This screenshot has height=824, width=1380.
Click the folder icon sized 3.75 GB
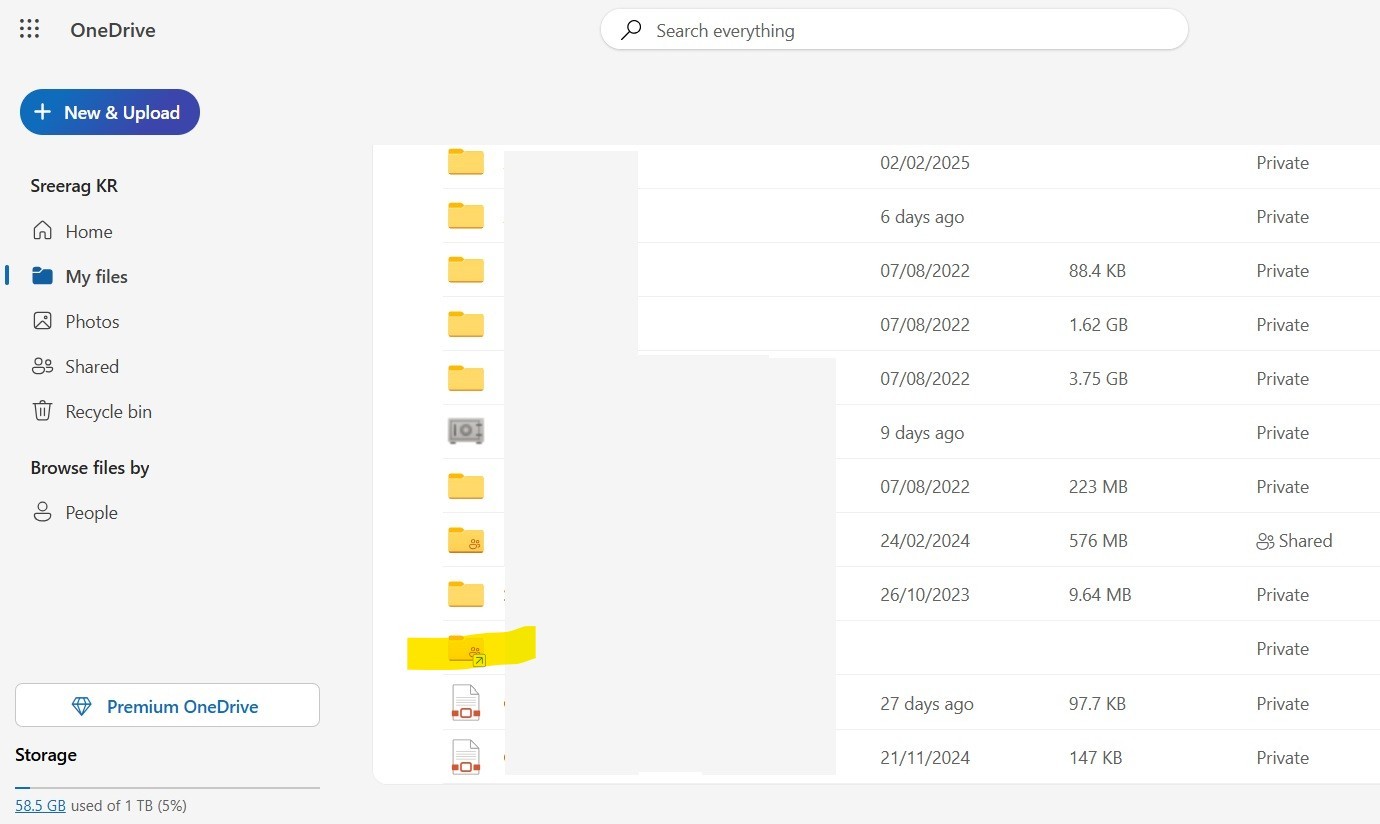(x=466, y=378)
